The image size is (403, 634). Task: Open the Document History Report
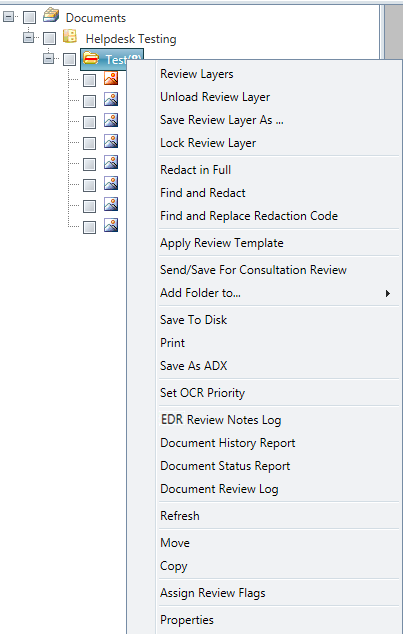tap(228, 443)
